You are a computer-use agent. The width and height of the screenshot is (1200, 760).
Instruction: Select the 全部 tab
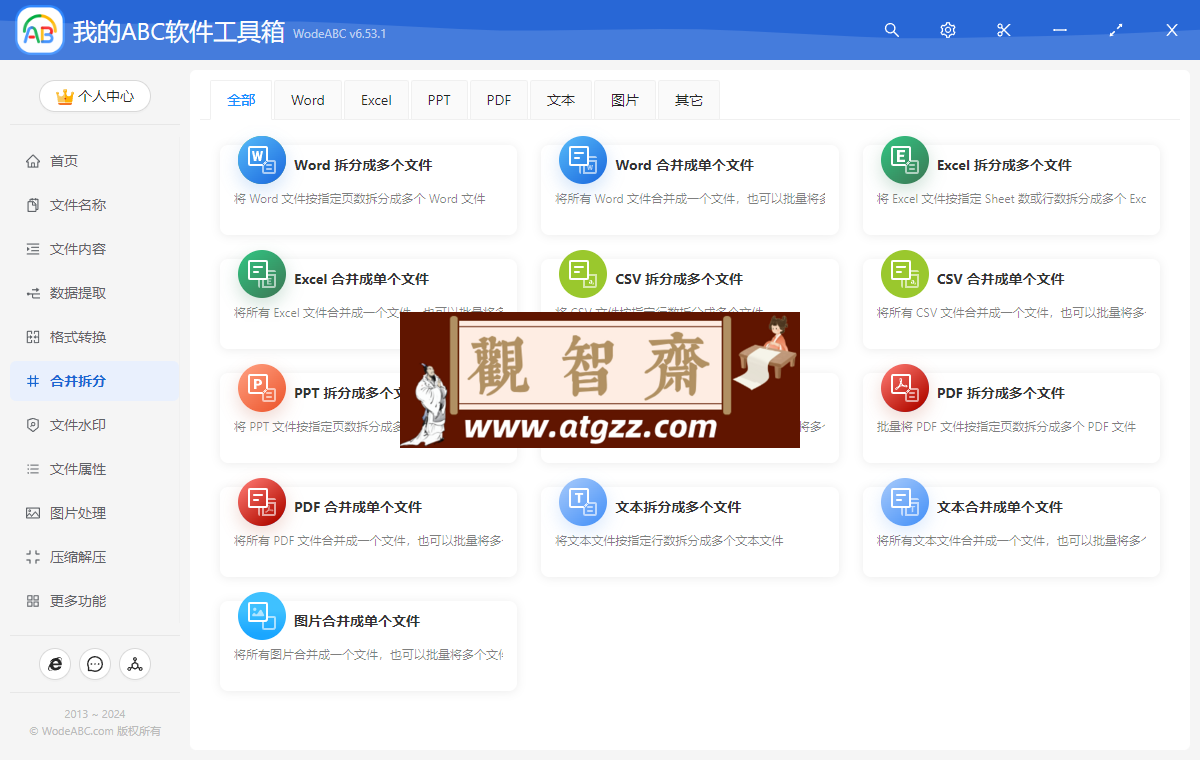pos(241,100)
